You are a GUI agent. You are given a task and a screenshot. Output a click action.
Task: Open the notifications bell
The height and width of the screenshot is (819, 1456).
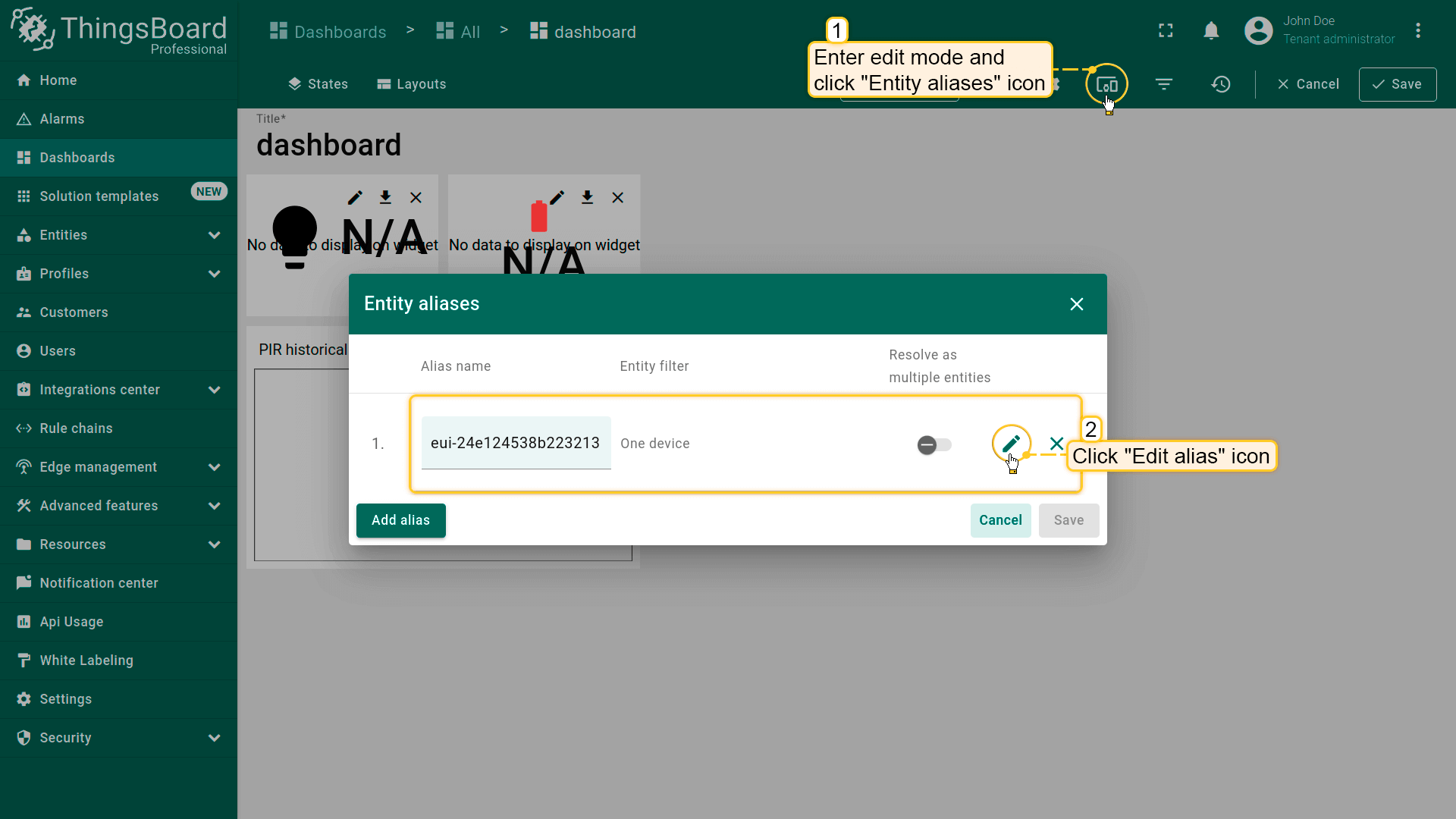(1211, 30)
